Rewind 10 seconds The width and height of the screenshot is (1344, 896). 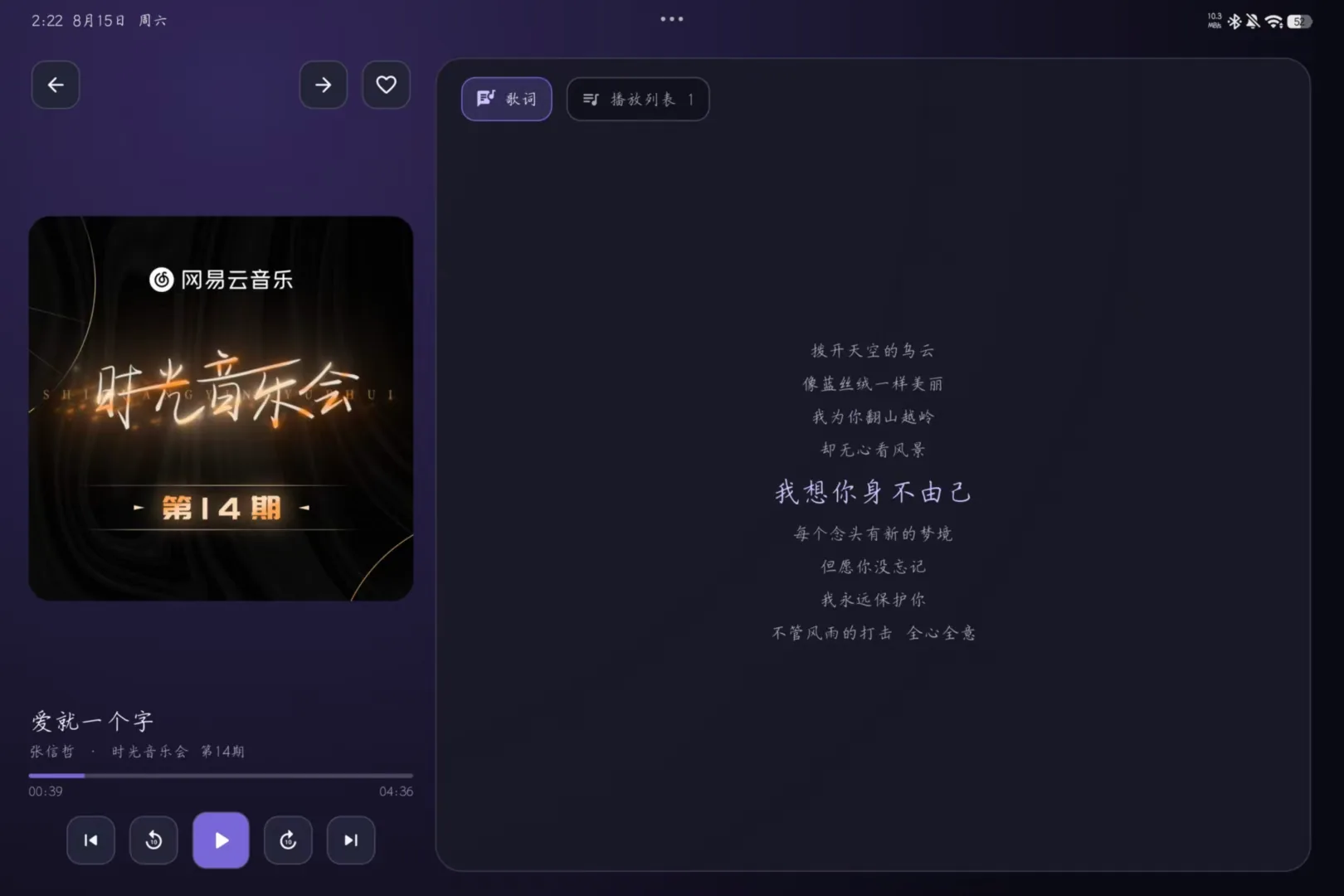click(x=153, y=840)
